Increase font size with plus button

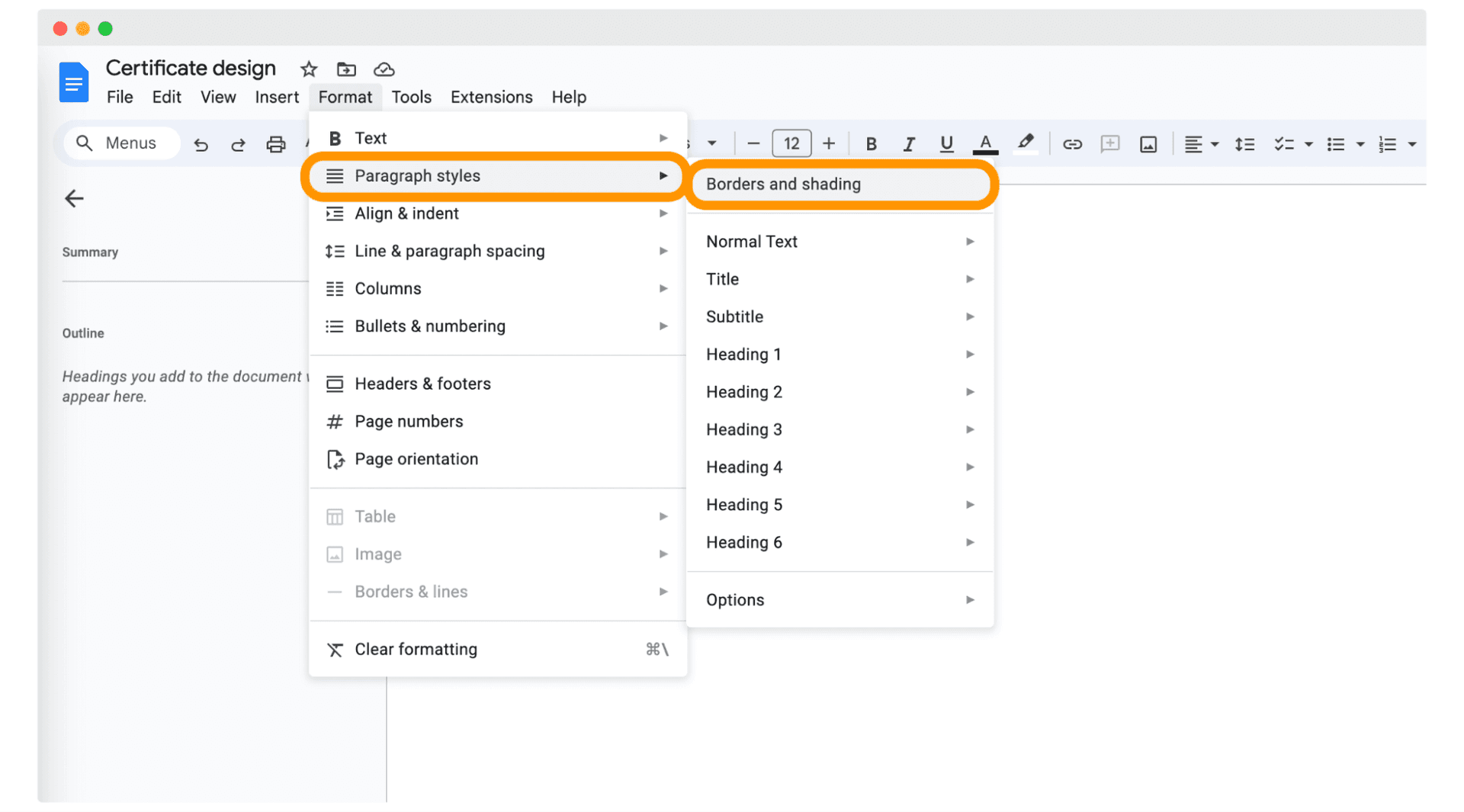[x=829, y=143]
